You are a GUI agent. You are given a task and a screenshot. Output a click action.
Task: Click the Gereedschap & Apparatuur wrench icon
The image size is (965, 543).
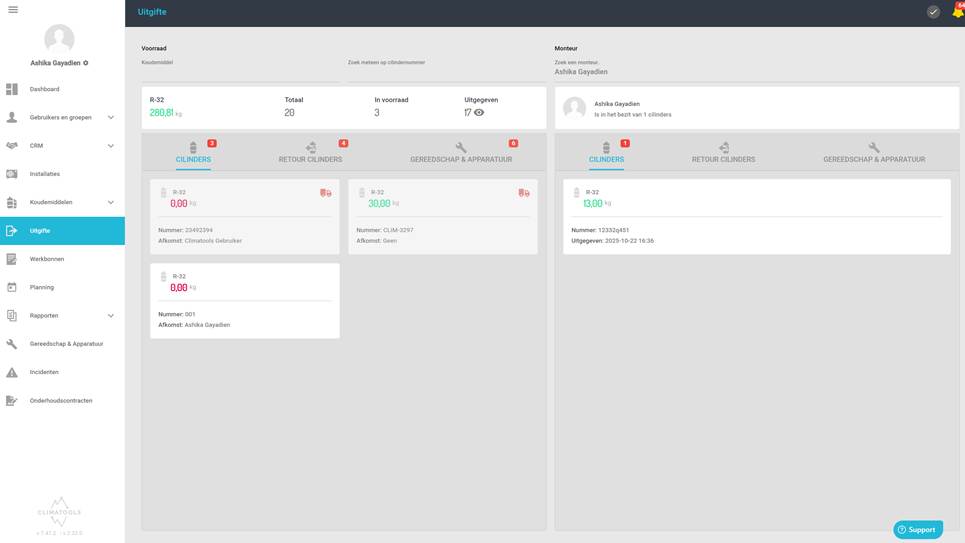(x=12, y=344)
